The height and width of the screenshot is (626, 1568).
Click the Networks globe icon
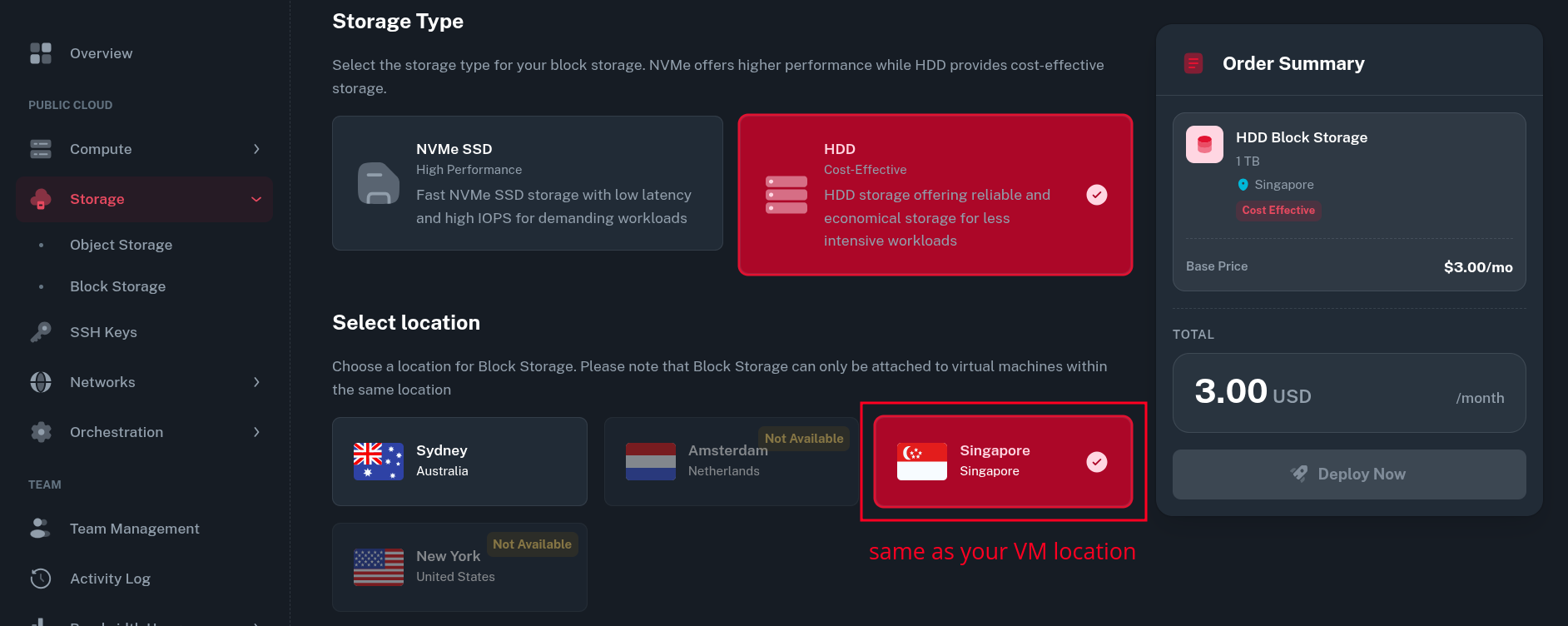[41, 382]
